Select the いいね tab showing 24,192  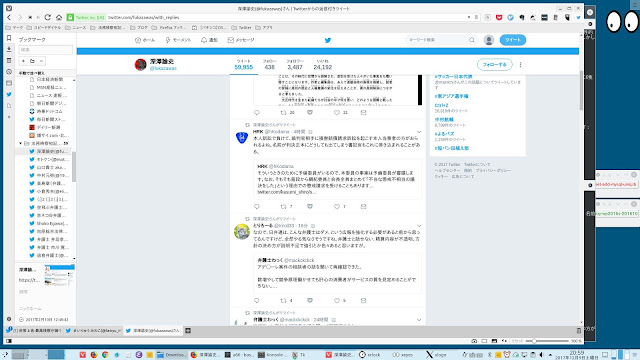pyautogui.click(x=322, y=64)
